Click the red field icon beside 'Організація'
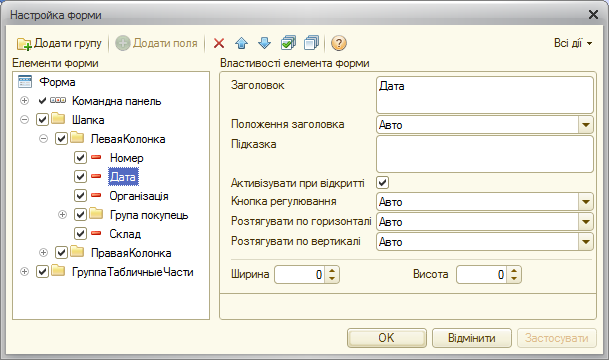Image resolution: width=609 pixels, height=360 pixels. click(x=96, y=195)
